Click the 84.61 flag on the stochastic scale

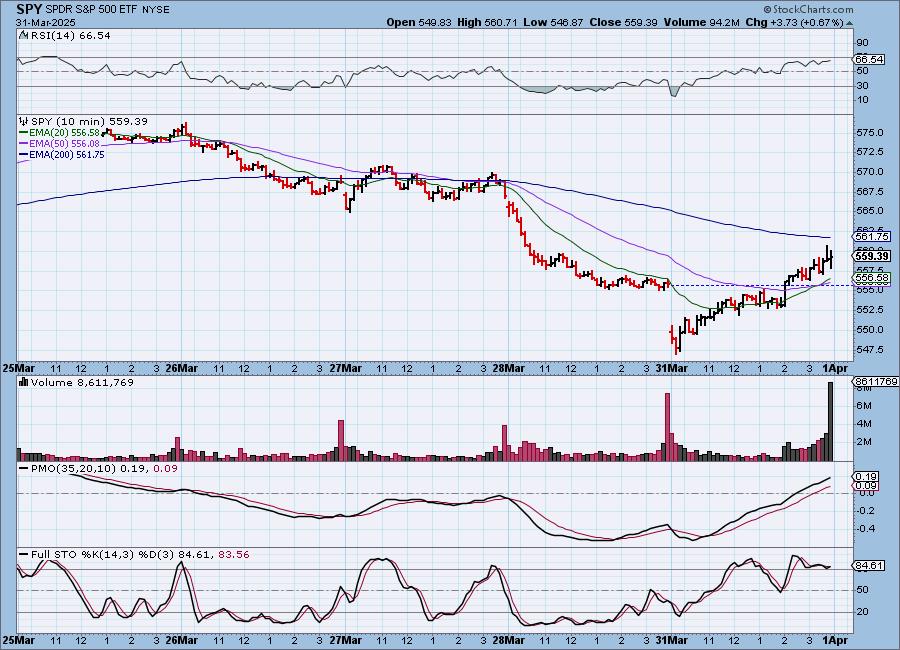[870, 566]
